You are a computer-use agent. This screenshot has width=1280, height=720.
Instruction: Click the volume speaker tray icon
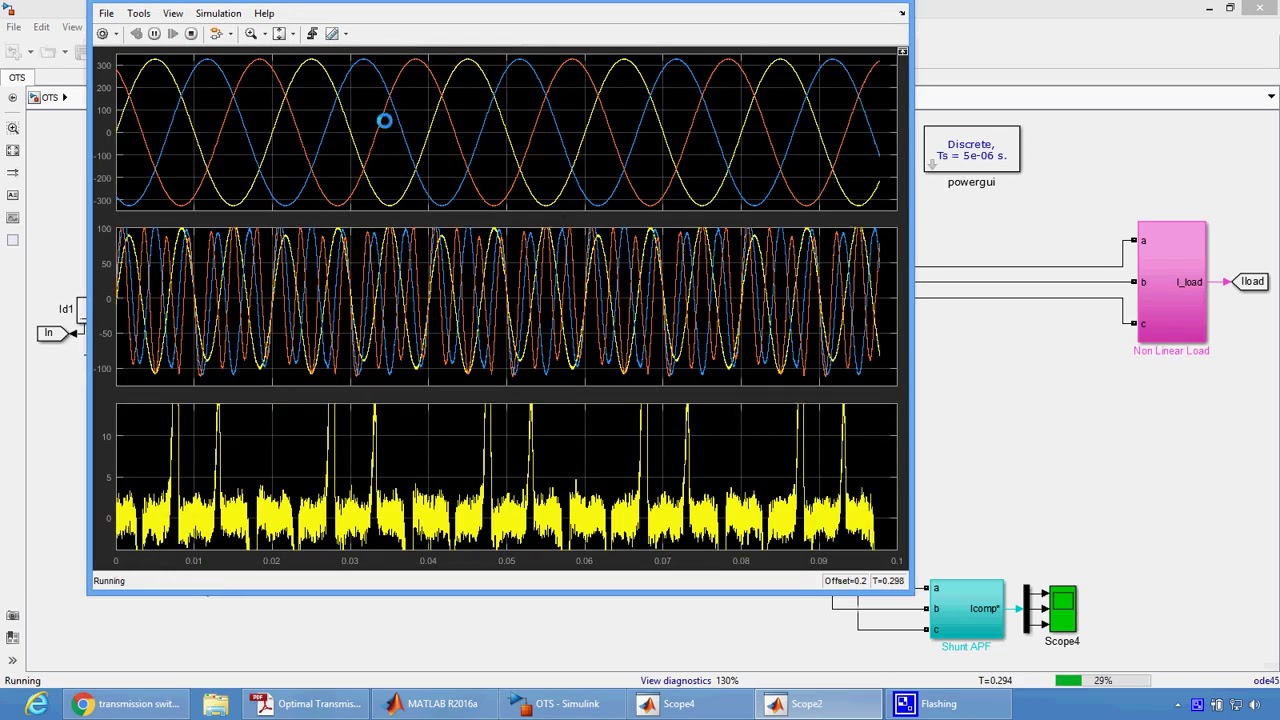pos(1254,704)
